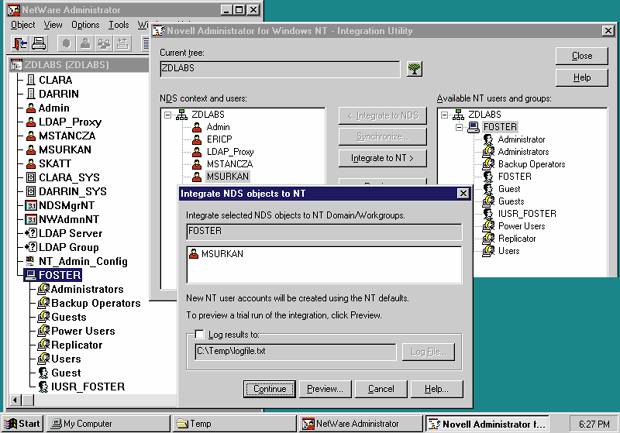Click the Preview... button
620x433 pixels.
(x=325, y=388)
